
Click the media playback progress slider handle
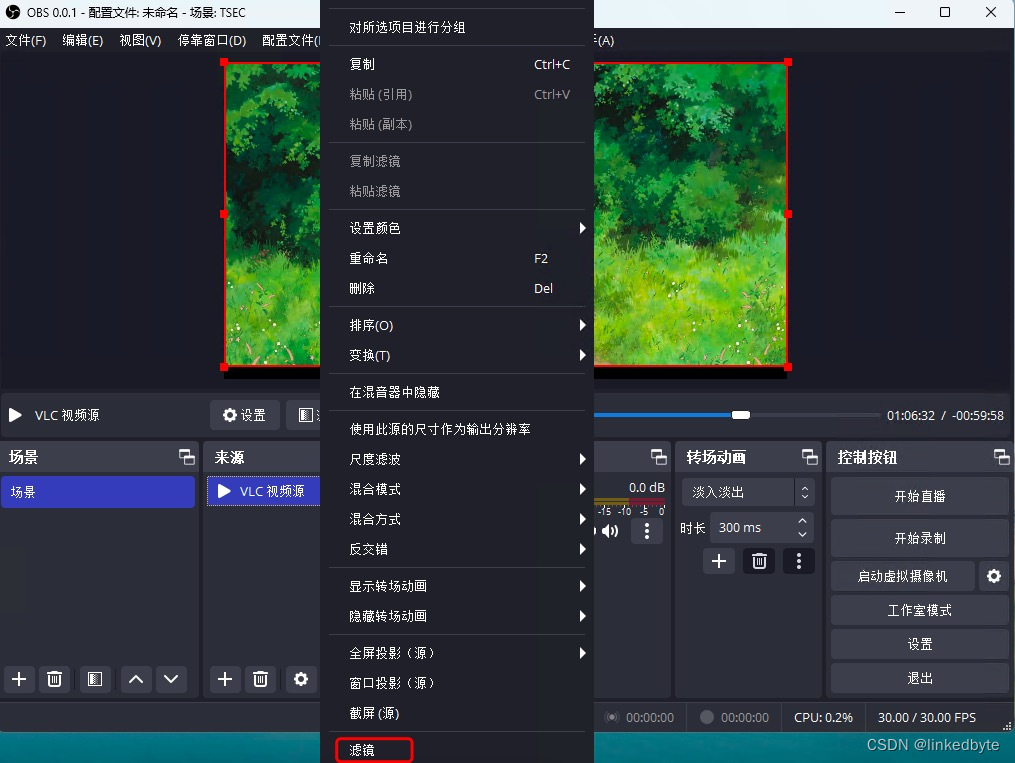(741, 415)
